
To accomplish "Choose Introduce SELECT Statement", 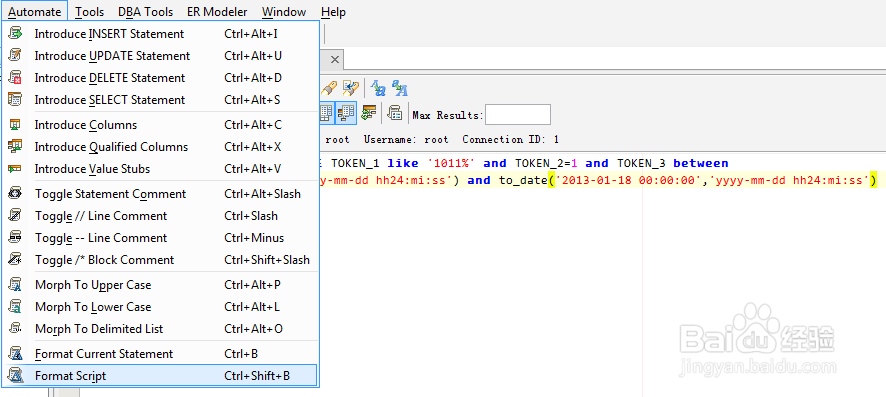I will coord(160,100).
